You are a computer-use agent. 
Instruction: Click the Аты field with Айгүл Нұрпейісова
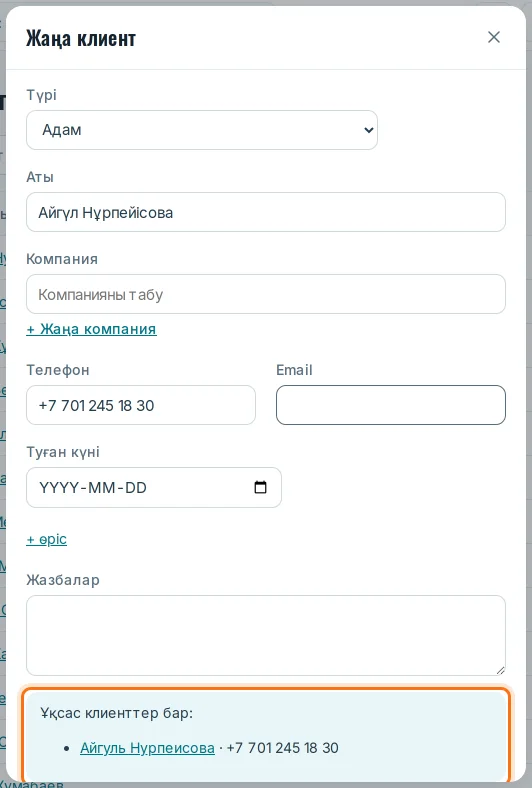266,212
